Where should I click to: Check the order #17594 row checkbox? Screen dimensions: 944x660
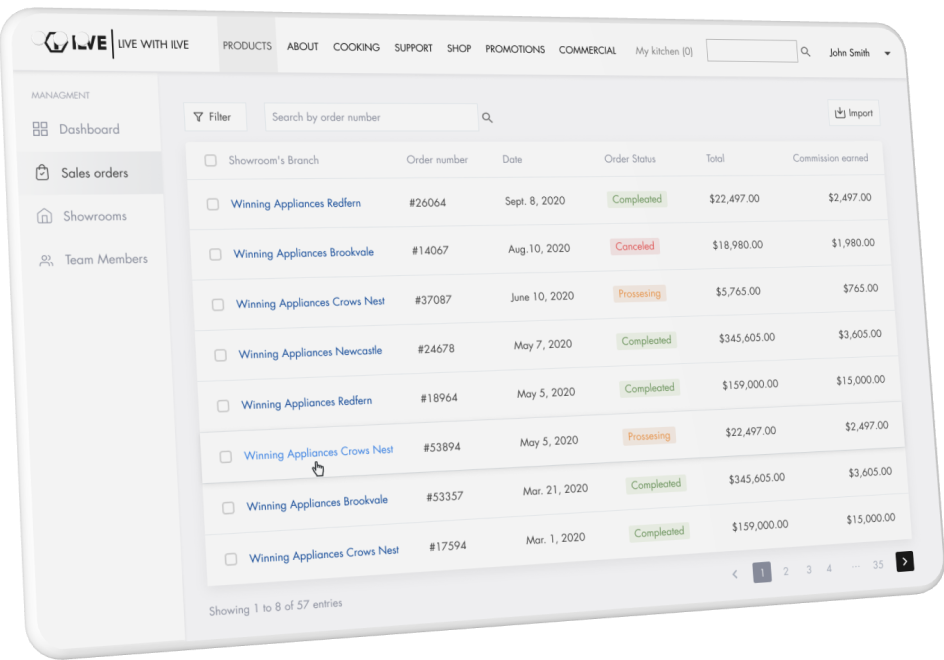[231, 559]
